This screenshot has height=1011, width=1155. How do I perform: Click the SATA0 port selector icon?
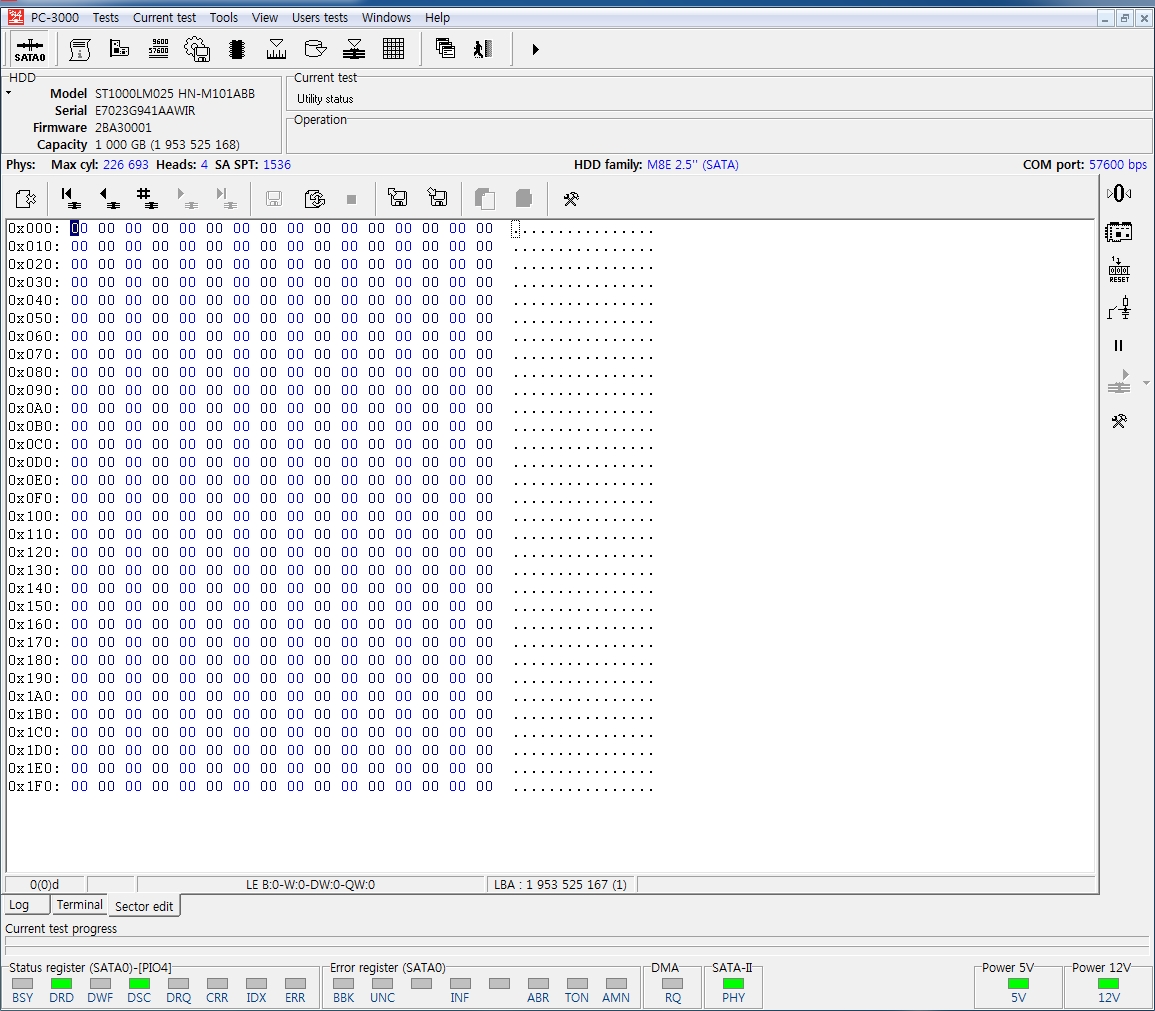coord(30,49)
